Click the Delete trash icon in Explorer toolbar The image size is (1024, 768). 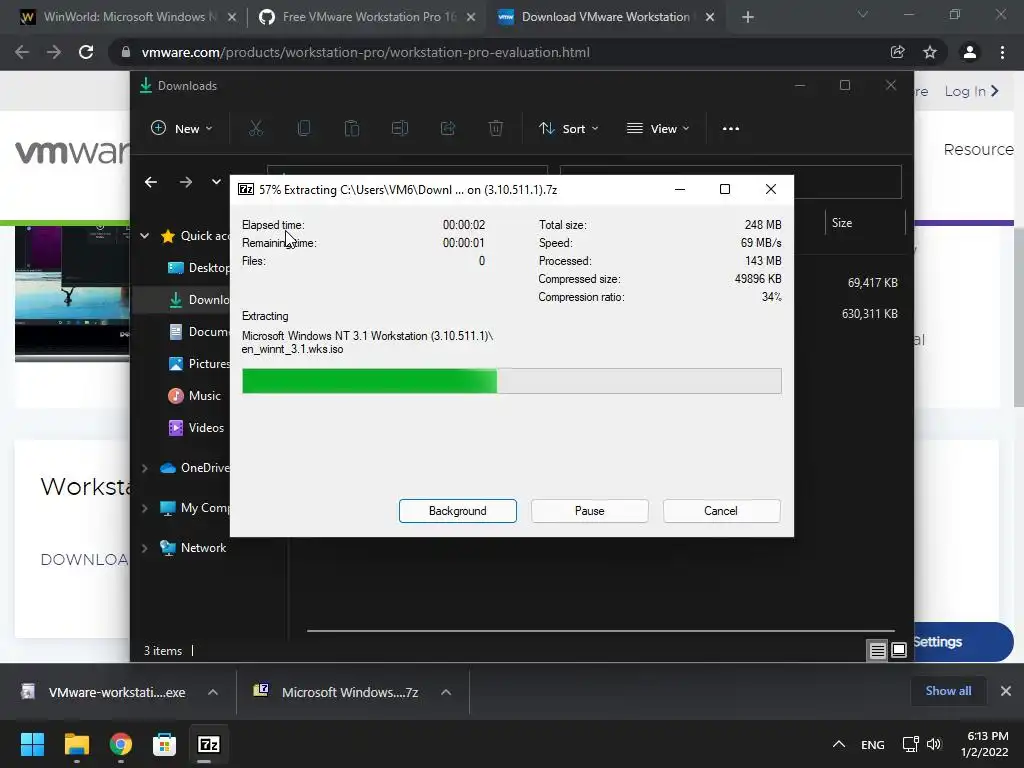pyautogui.click(x=496, y=129)
